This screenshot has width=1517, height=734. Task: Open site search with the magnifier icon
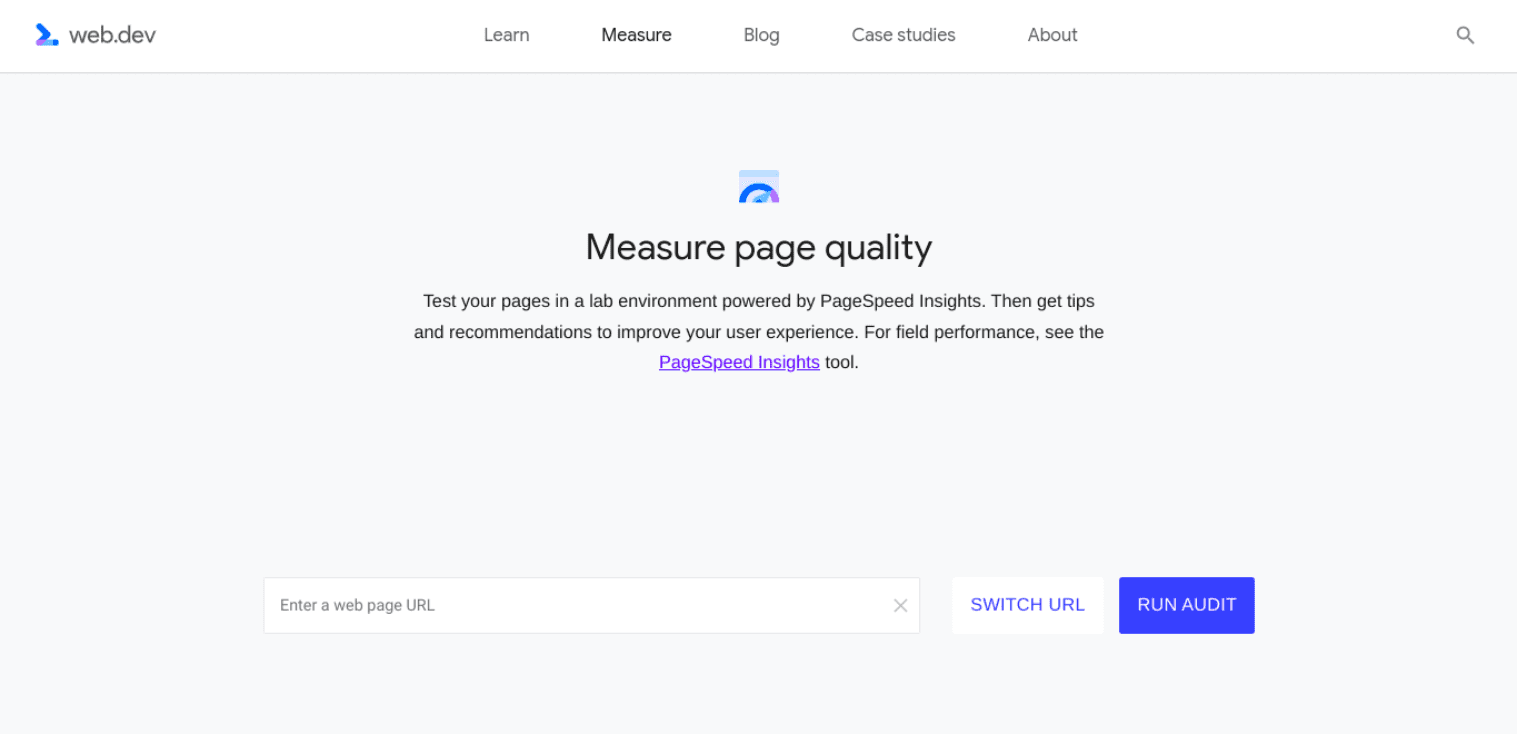[1464, 34]
